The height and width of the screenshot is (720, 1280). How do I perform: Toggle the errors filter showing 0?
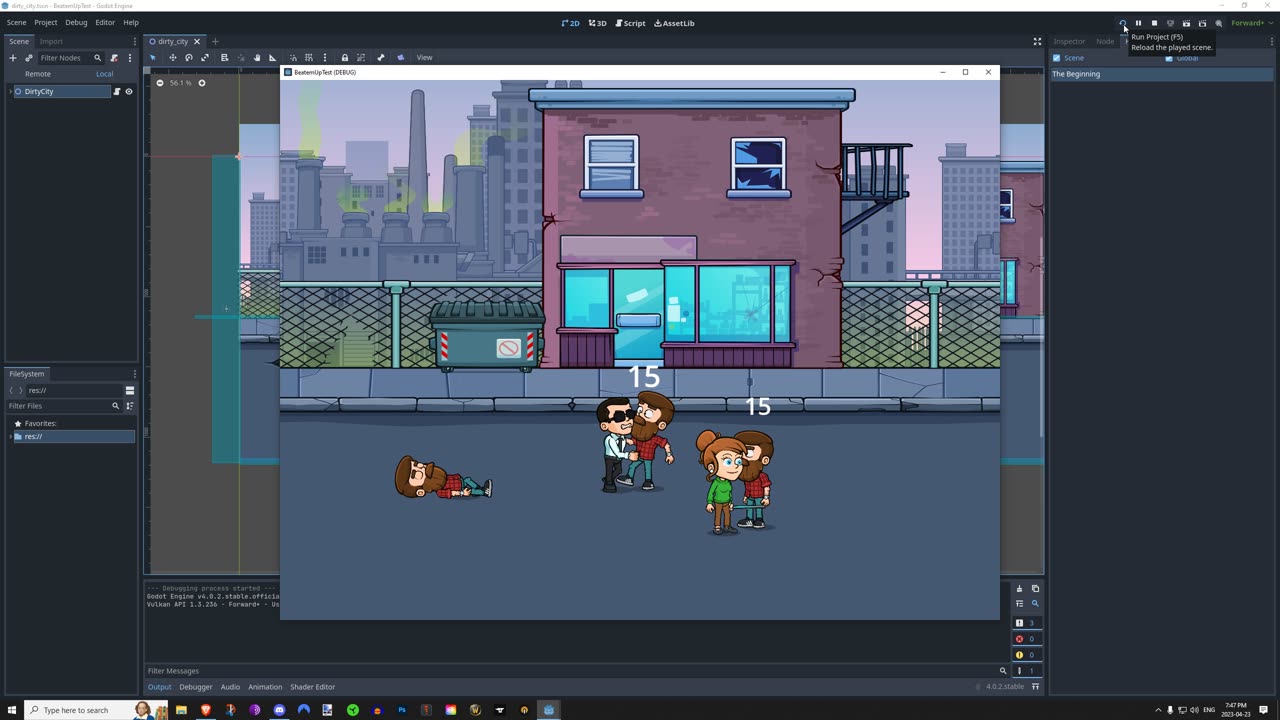click(1025, 639)
